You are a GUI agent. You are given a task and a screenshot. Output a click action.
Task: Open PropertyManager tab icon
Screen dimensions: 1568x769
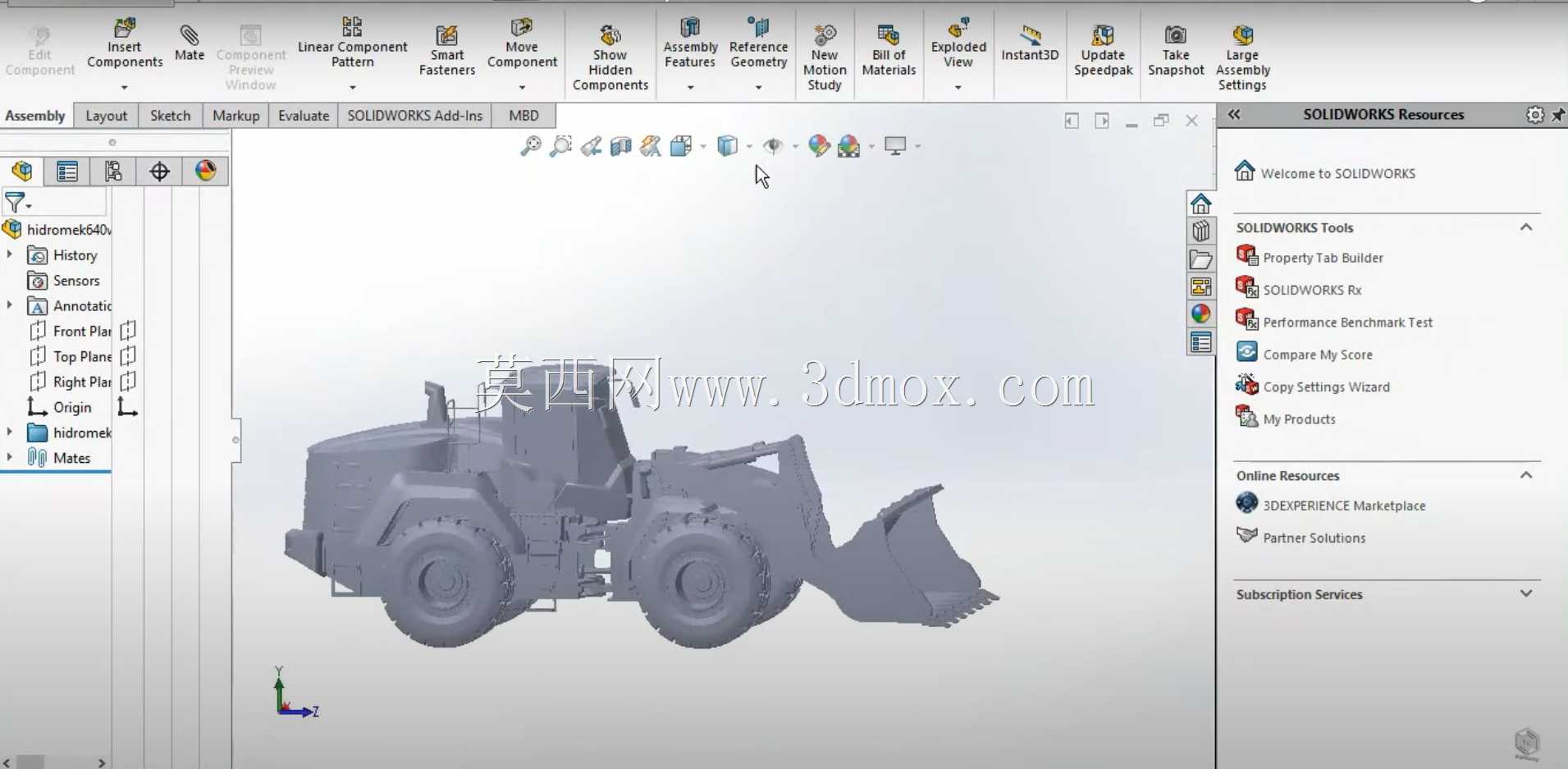click(x=67, y=171)
